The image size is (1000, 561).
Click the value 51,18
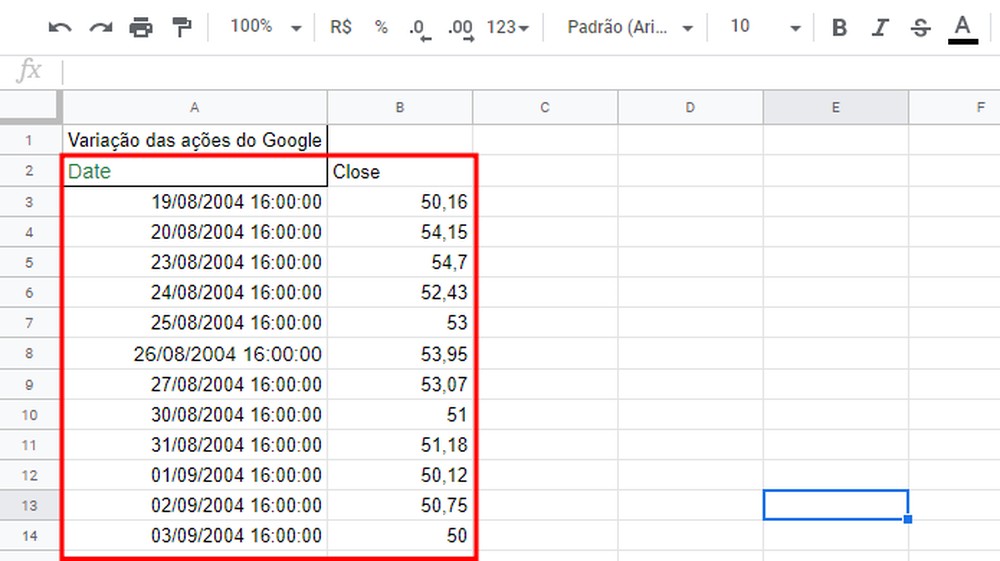tap(444, 444)
